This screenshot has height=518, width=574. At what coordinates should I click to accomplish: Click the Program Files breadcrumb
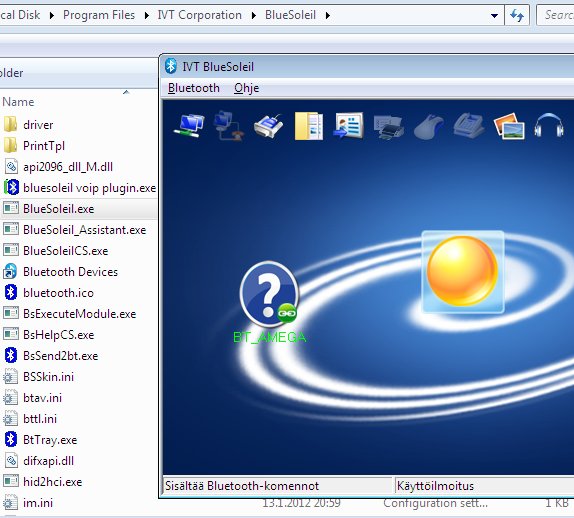click(x=99, y=15)
